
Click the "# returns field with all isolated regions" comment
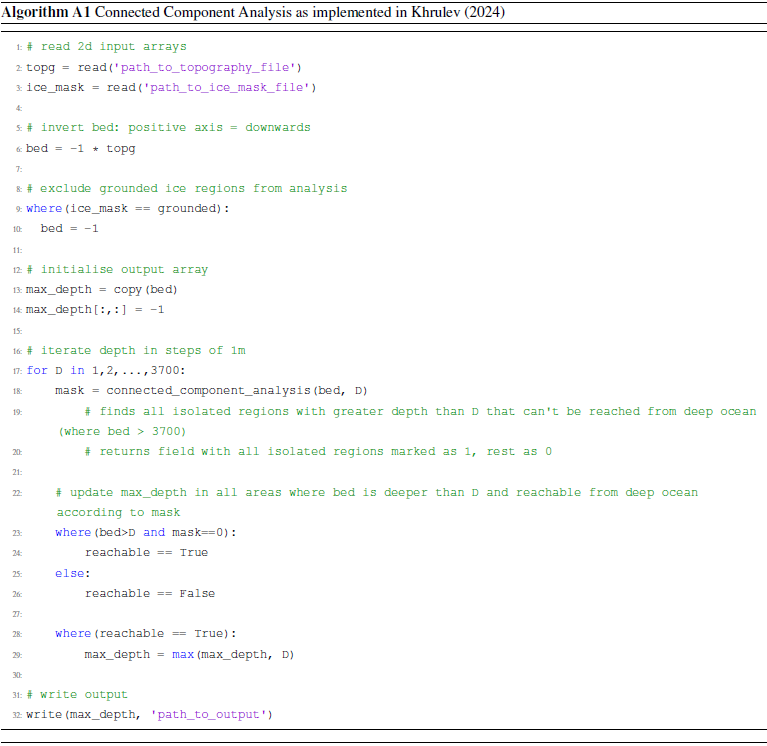(x=318, y=451)
